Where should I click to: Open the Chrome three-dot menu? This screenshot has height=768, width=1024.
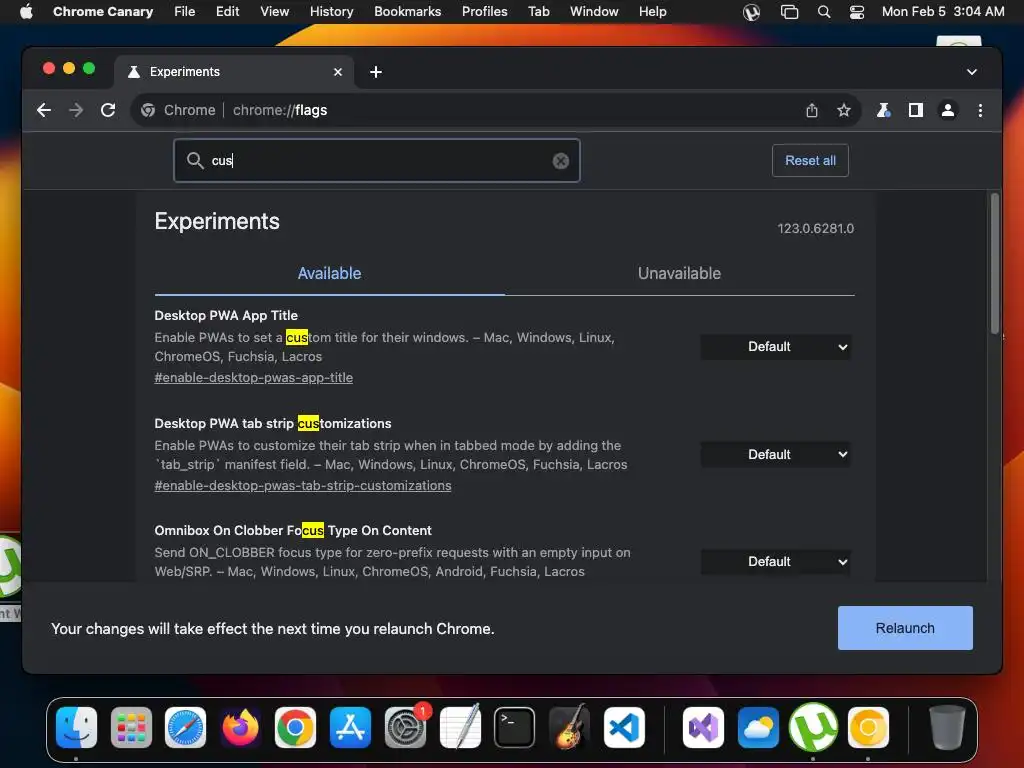tap(980, 110)
